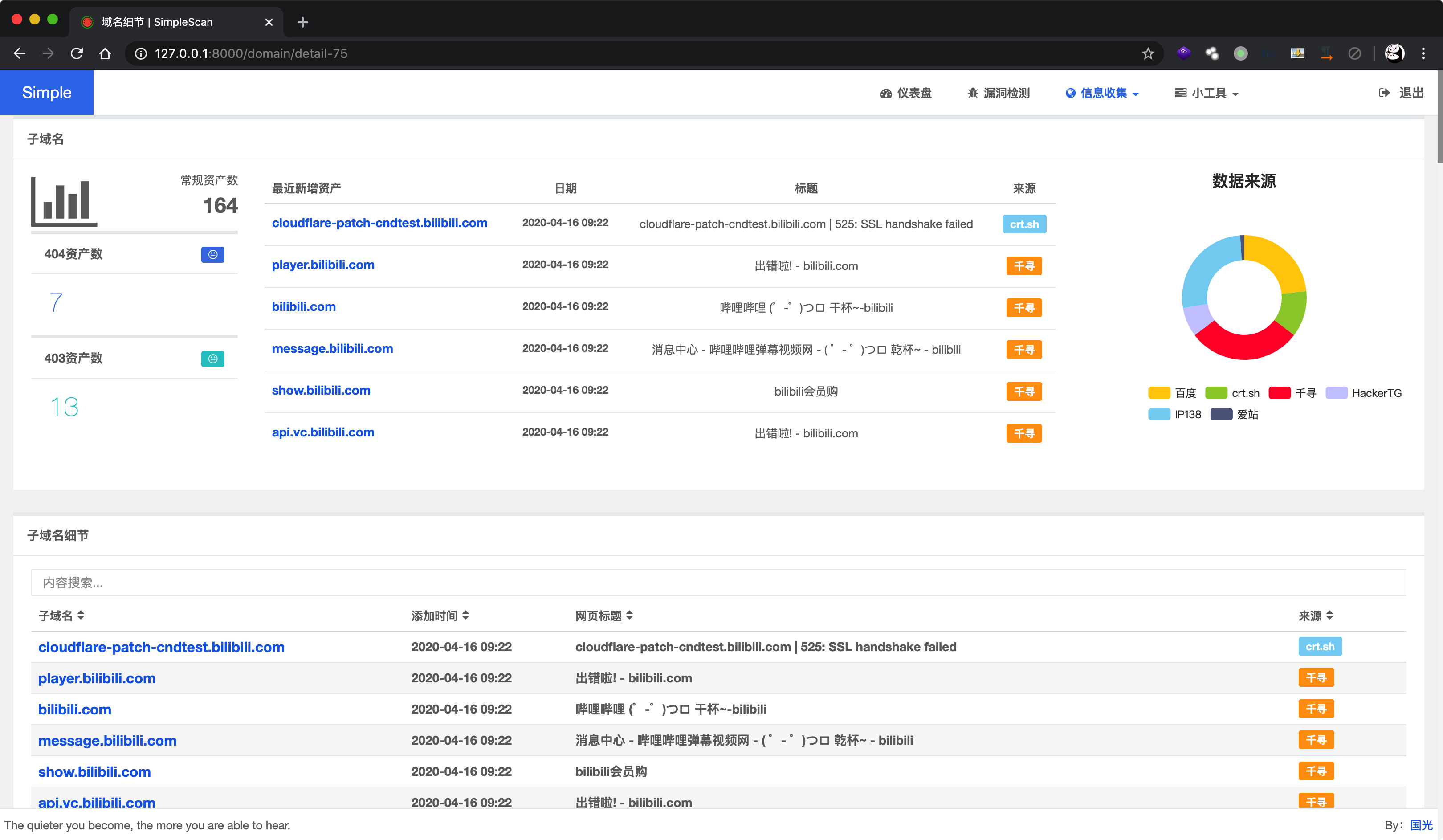Expand the 小工具 dropdown menu
The height and width of the screenshot is (840, 1443).
coord(1207,93)
